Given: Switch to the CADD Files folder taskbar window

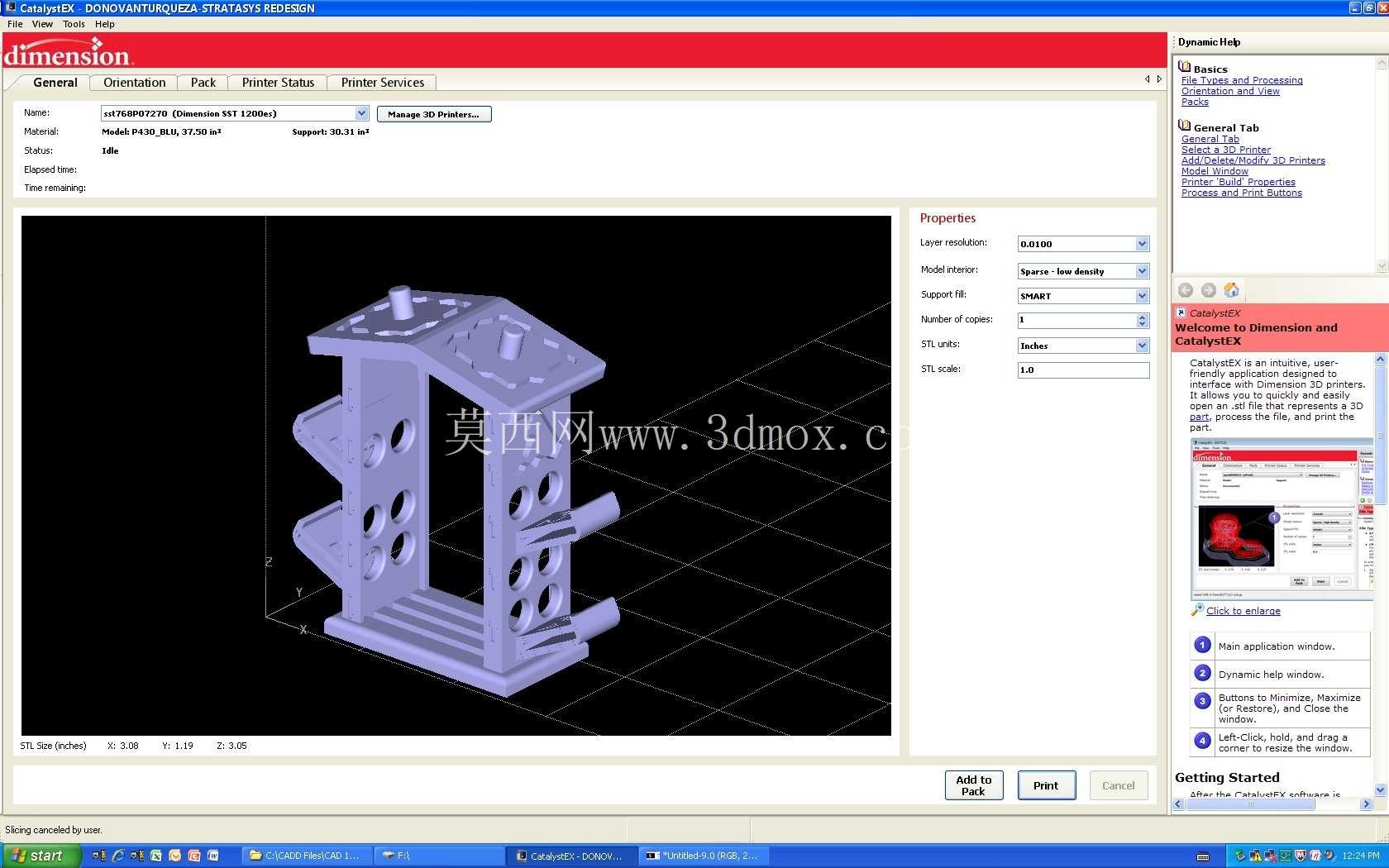Looking at the screenshot, I should (x=305, y=856).
